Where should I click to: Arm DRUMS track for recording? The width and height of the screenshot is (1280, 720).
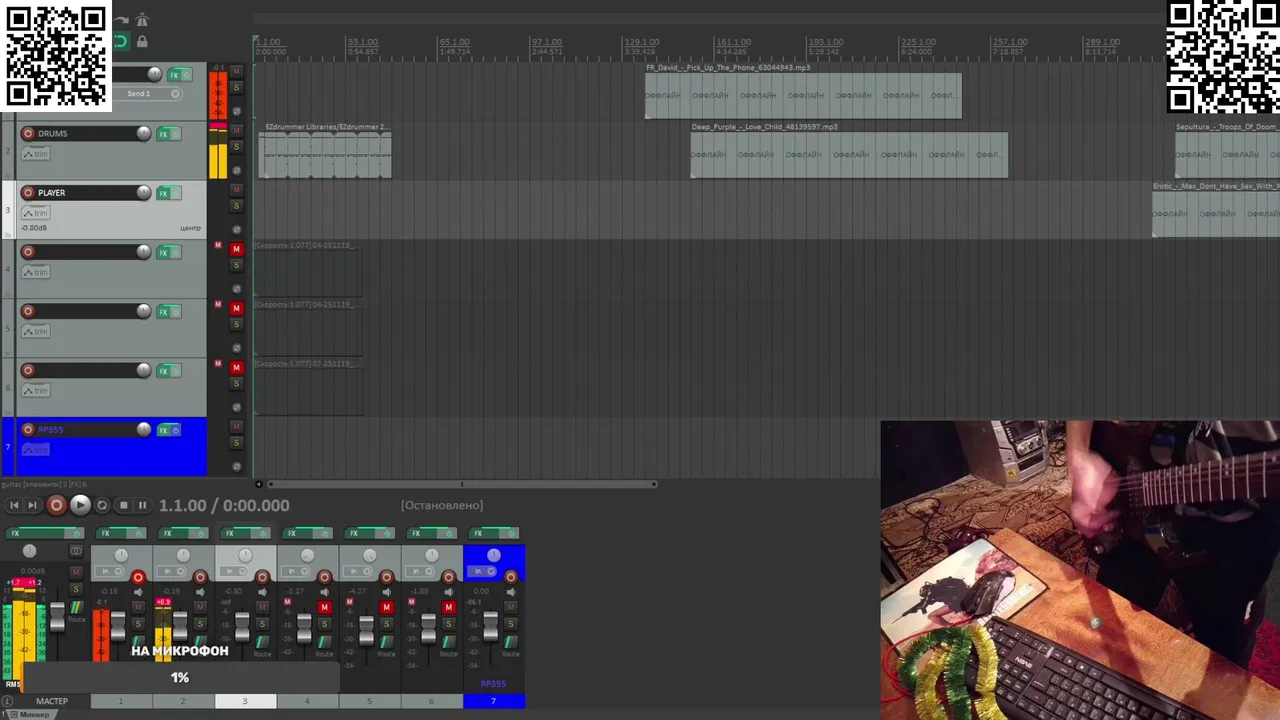click(x=28, y=133)
